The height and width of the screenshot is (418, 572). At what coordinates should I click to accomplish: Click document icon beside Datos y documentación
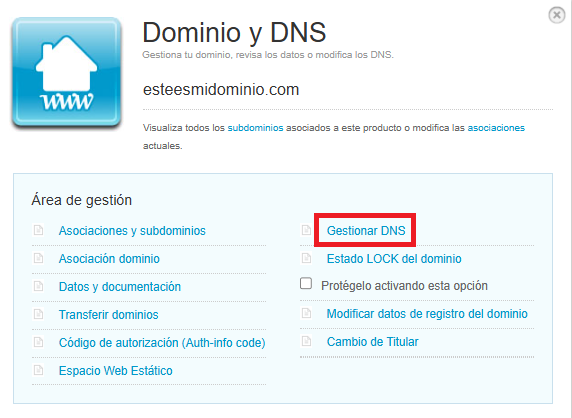coord(38,286)
